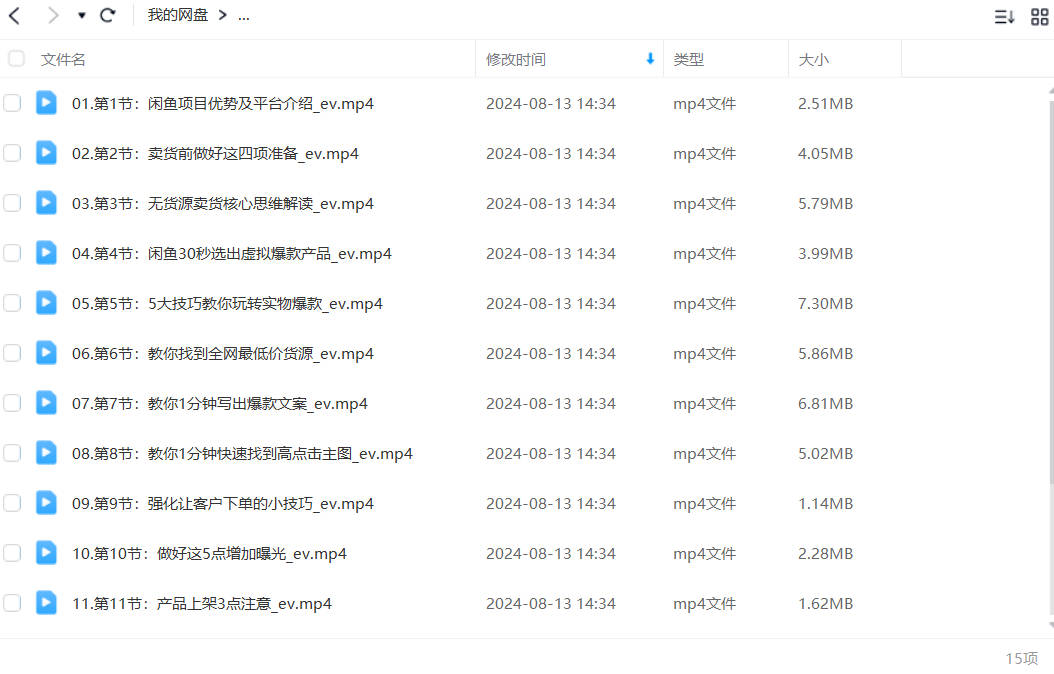Viewport: 1054px width, 674px height.
Task: Click the video icon of 05.第5节 file
Action: [x=46, y=303]
